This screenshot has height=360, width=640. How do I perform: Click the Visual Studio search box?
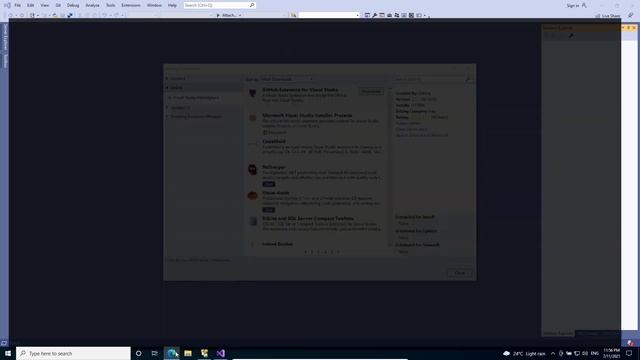(x=220, y=5)
